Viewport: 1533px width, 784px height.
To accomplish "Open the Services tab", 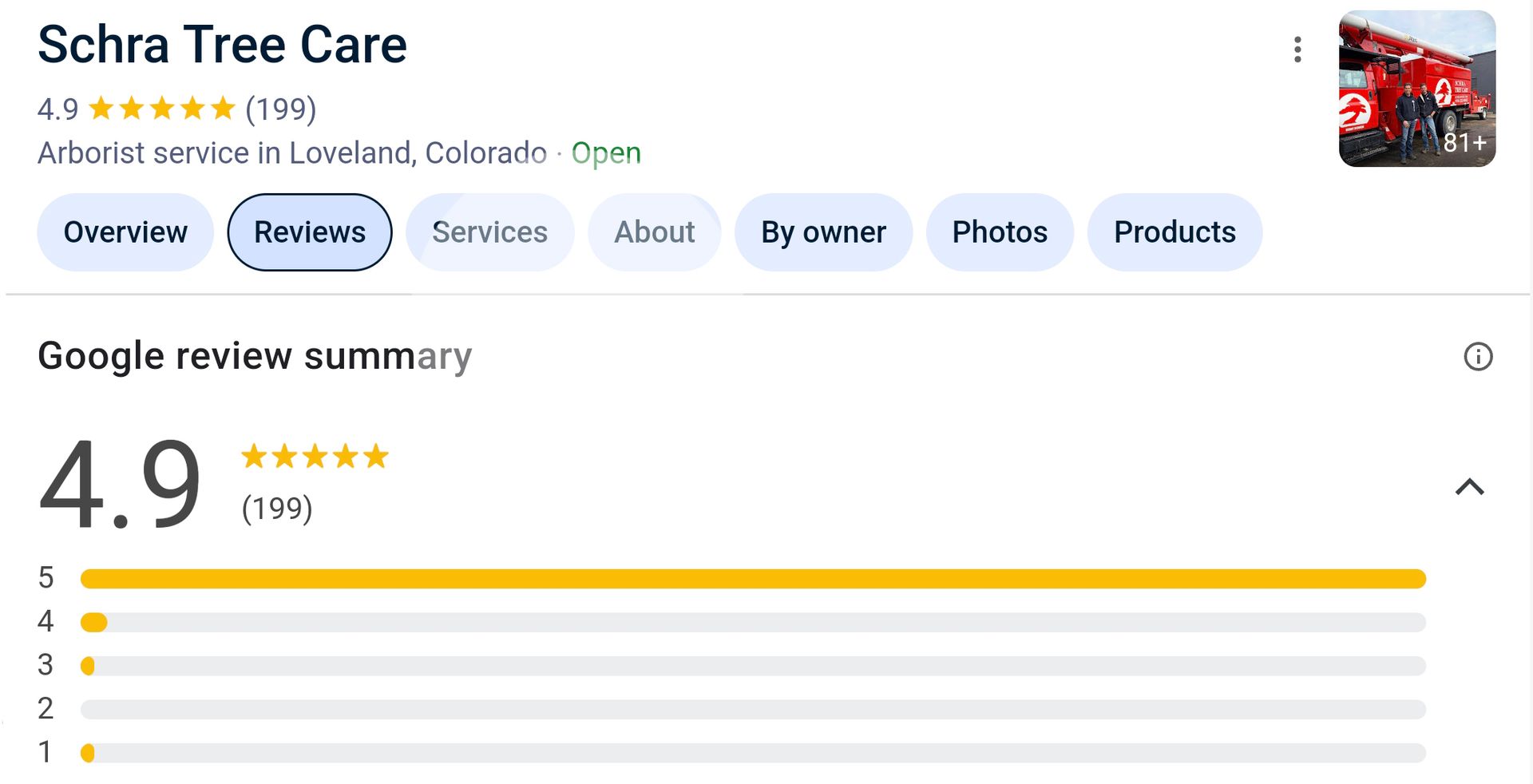I will coord(489,232).
